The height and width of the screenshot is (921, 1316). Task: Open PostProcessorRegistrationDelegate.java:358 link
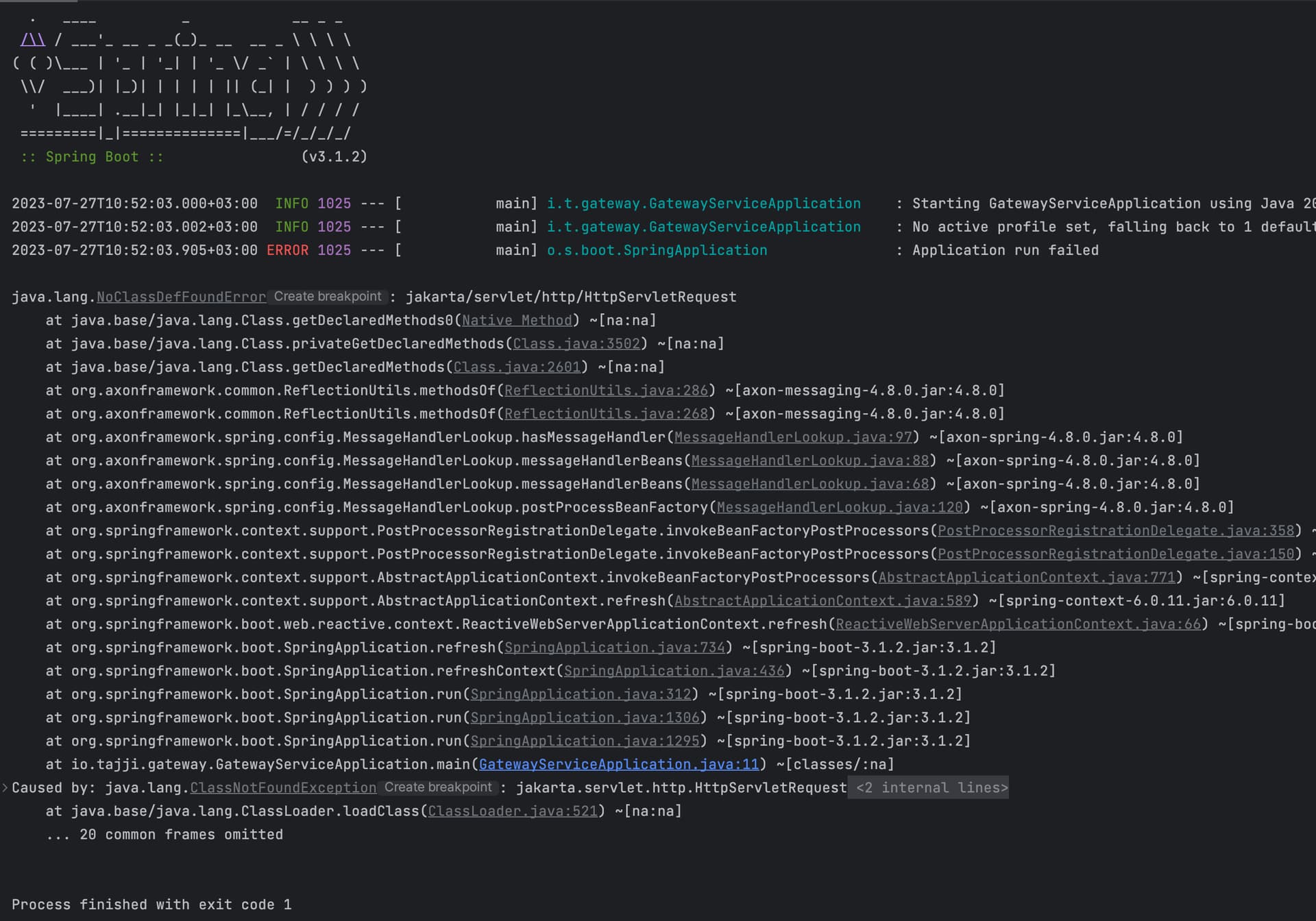pos(1115,531)
